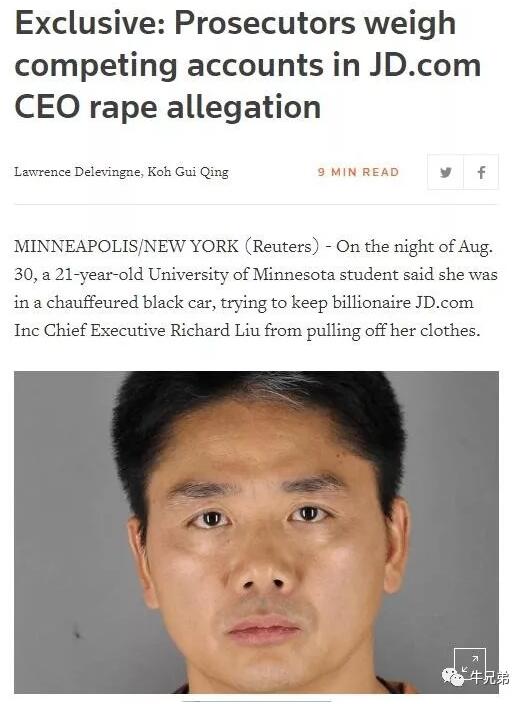The width and height of the screenshot is (512, 704).
Task: Open author Koh Gui Qing's profile
Action: tap(188, 172)
